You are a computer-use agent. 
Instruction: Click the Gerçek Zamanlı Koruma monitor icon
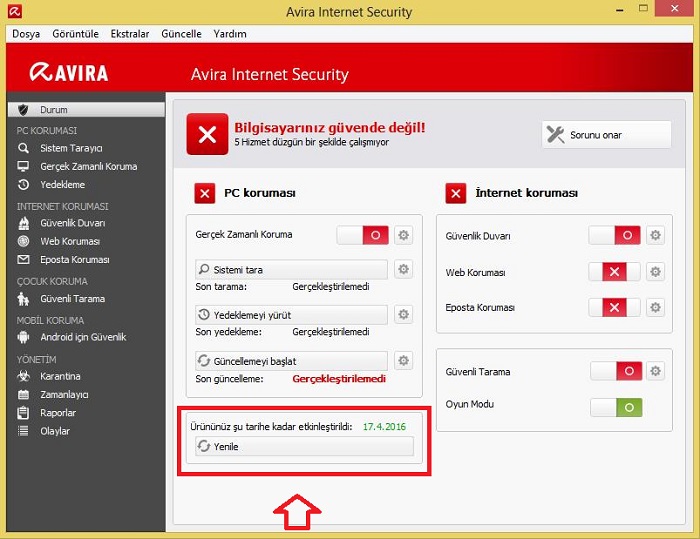(23, 166)
